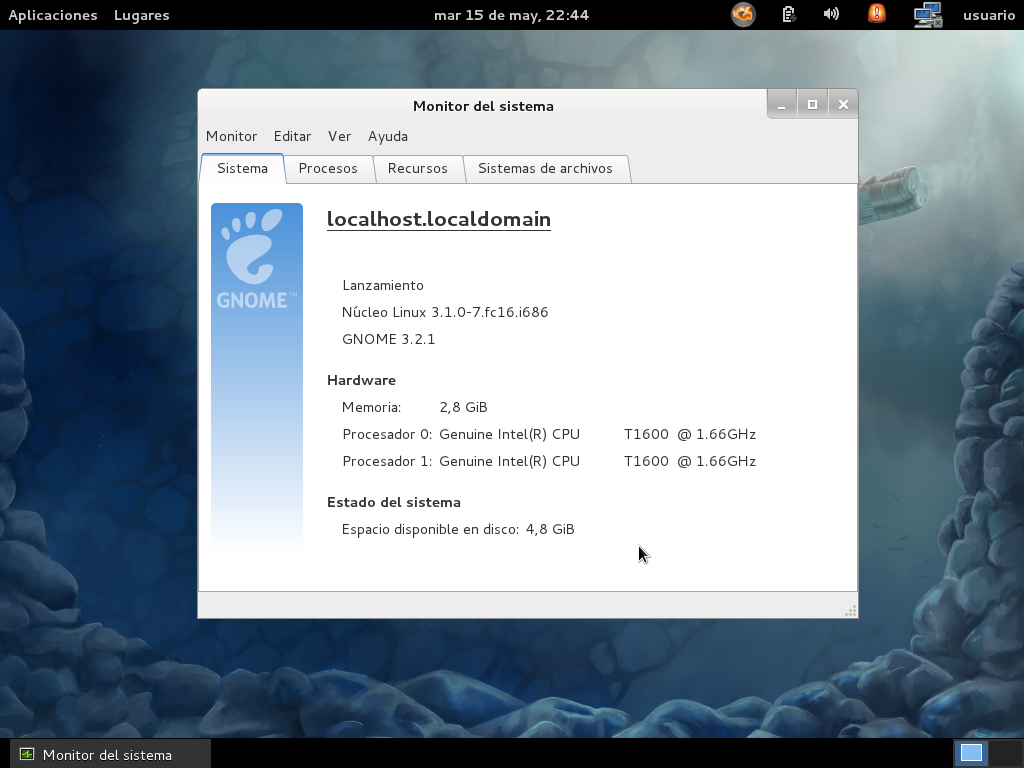Click the disk space 4,8 GiB value

coord(550,530)
